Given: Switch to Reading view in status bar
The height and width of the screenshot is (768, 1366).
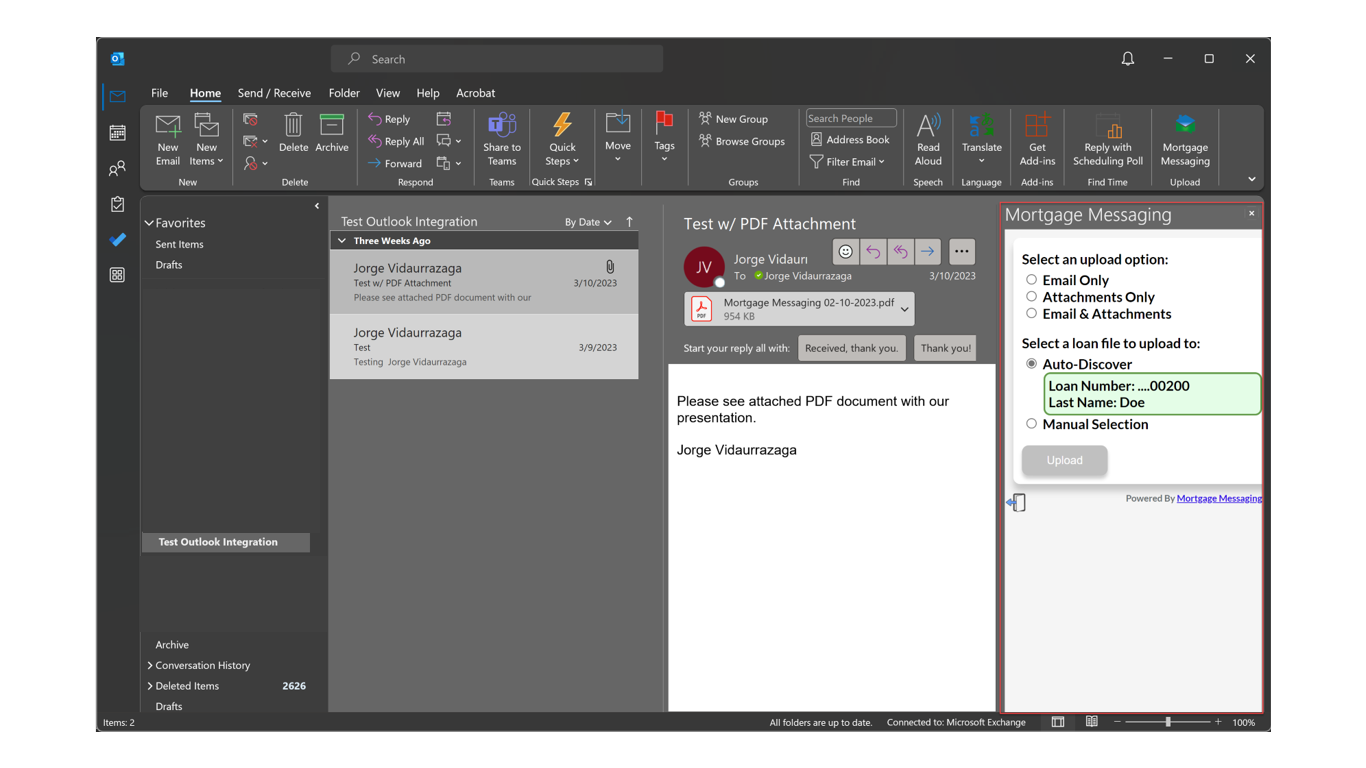Looking at the screenshot, I should pyautogui.click(x=1092, y=722).
